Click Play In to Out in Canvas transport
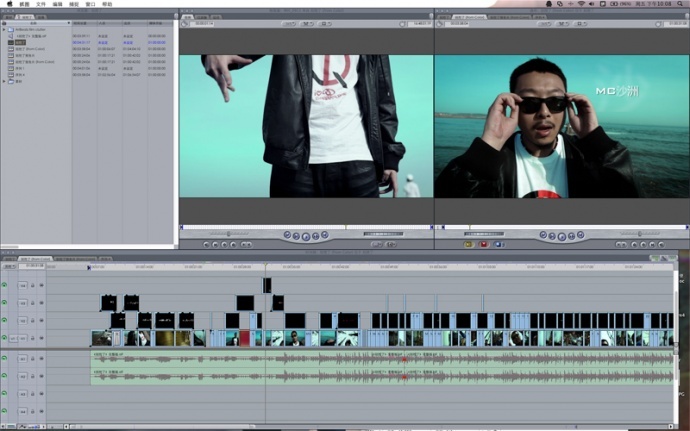This screenshot has height=431, width=690. 552,236
